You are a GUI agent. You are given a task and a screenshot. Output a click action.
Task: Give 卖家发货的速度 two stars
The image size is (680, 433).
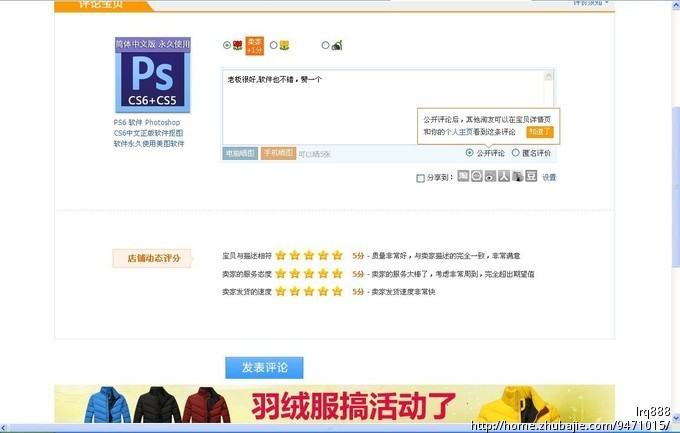coord(295,291)
